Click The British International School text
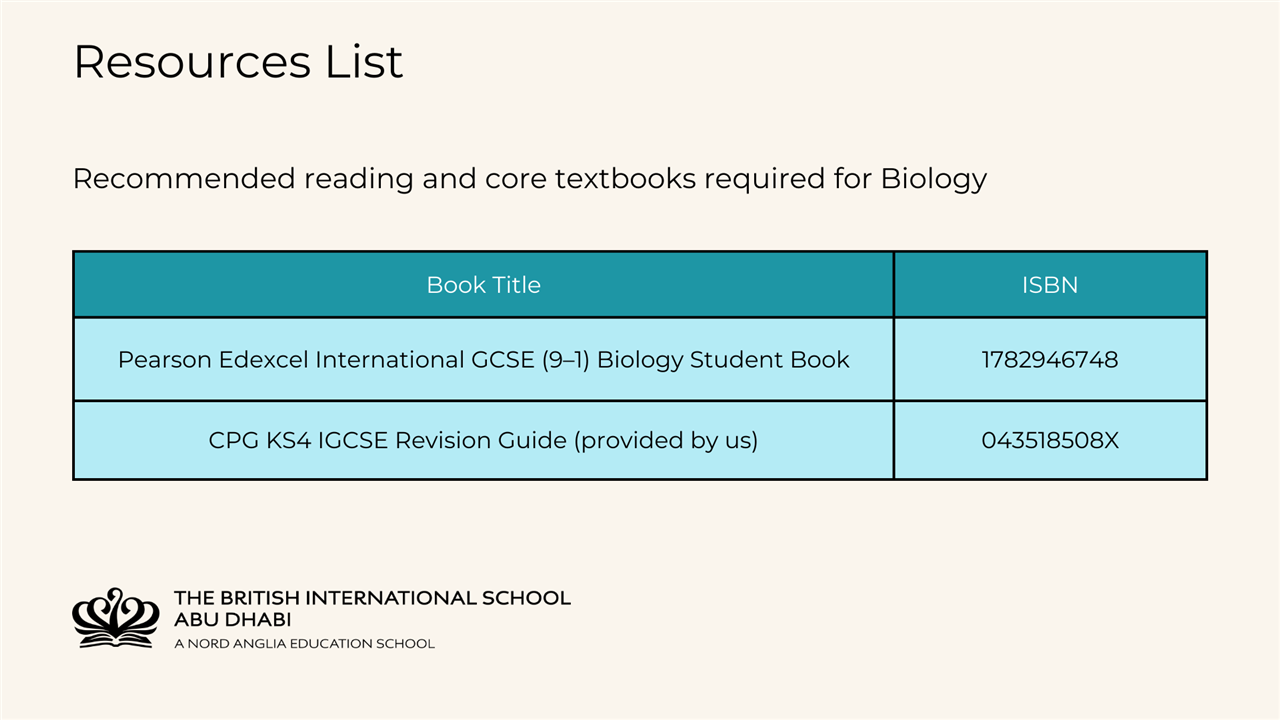This screenshot has width=1280, height=720. (372, 598)
